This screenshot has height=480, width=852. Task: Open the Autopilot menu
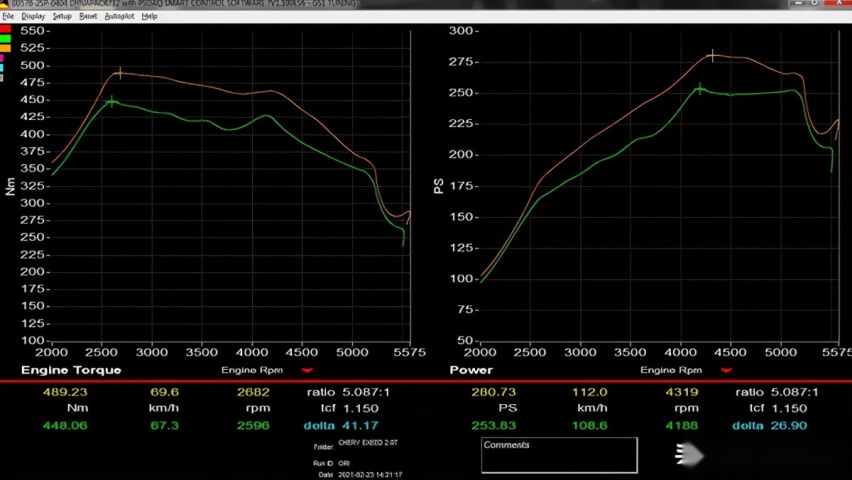[119, 16]
